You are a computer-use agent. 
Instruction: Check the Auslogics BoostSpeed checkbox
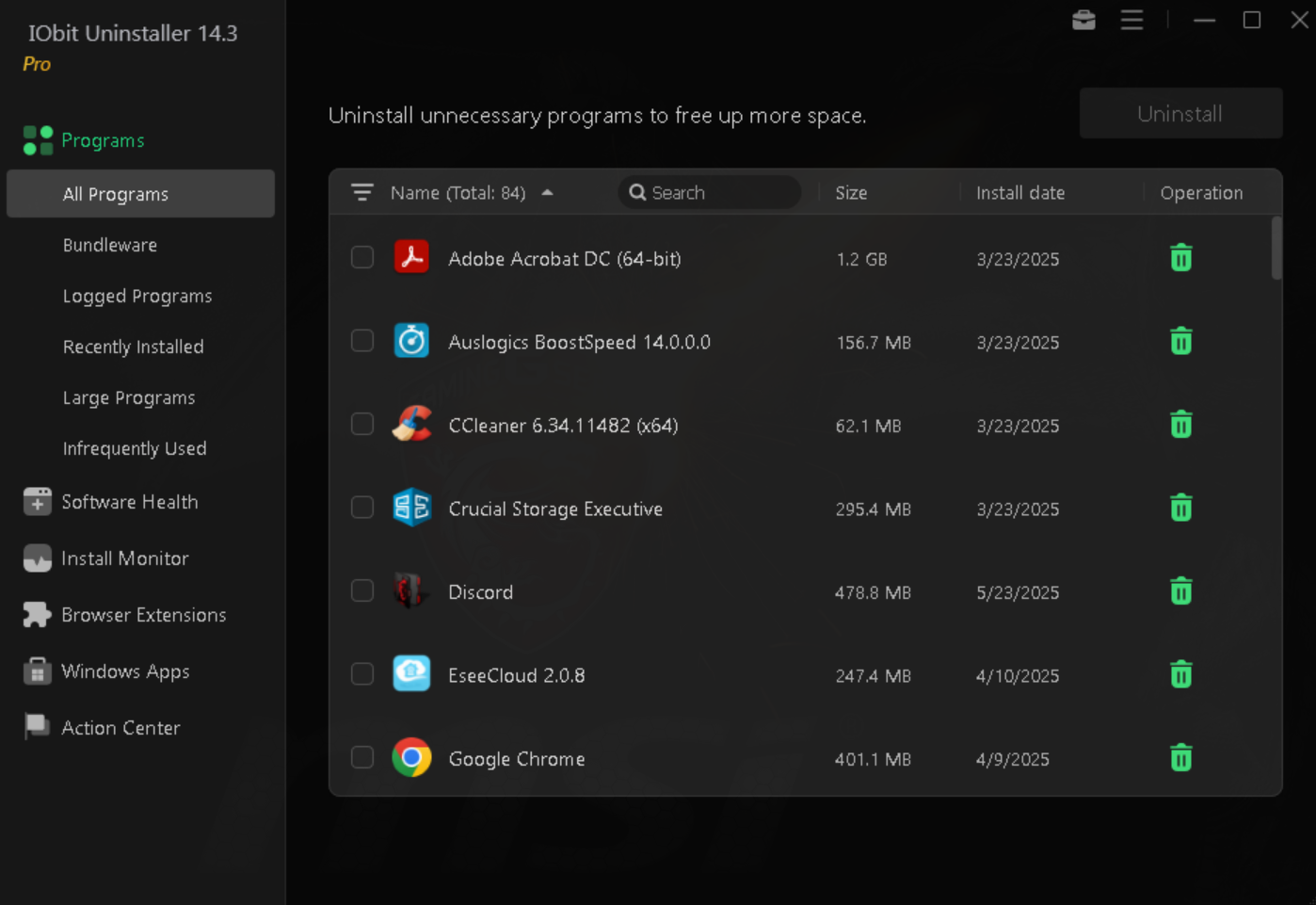pos(362,341)
